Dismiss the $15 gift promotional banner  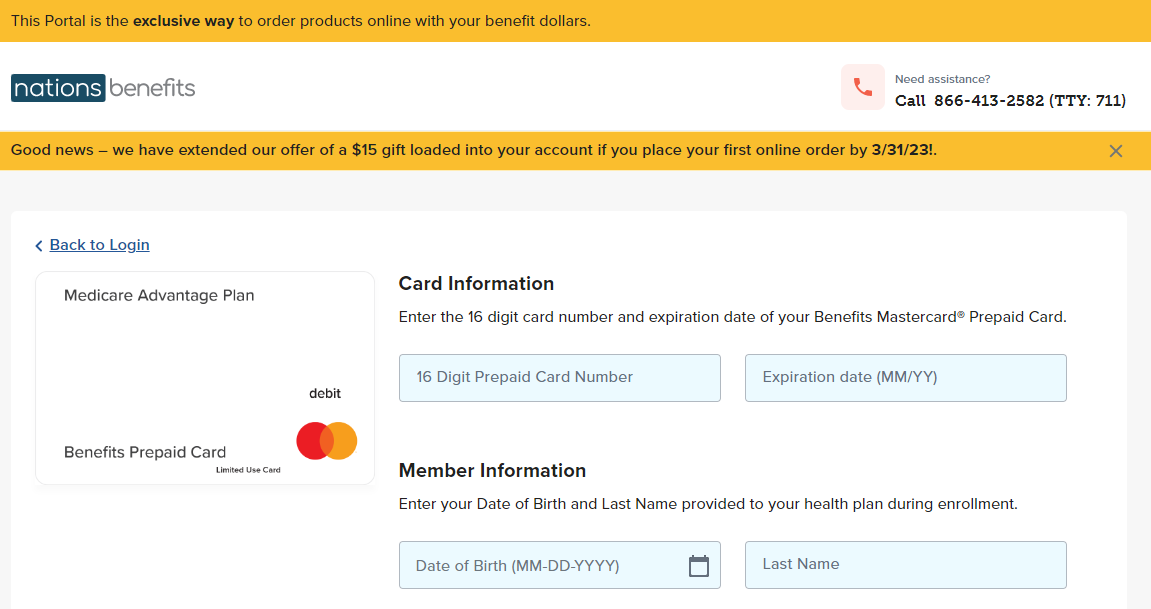(1115, 150)
